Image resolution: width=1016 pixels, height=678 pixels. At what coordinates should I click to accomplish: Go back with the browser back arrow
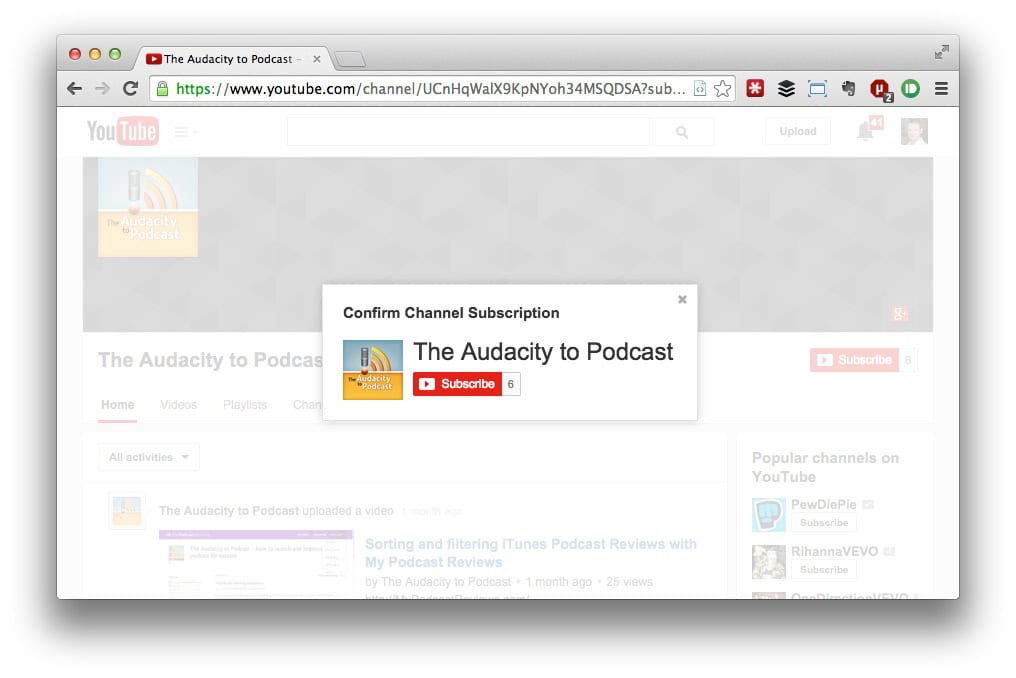(75, 88)
